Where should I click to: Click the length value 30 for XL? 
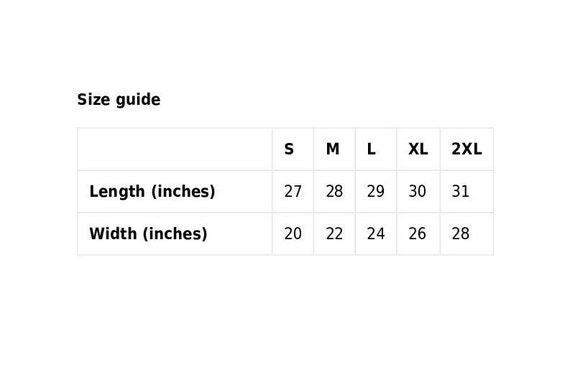pyautogui.click(x=417, y=192)
